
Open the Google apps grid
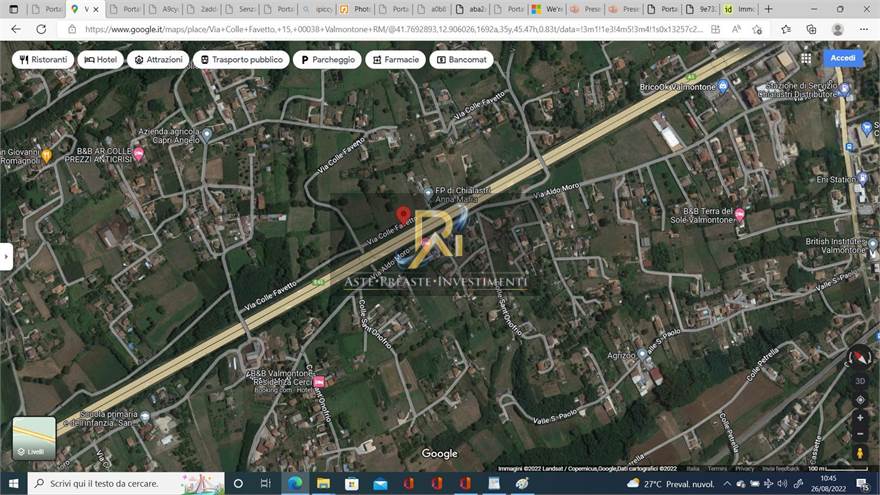click(806, 58)
